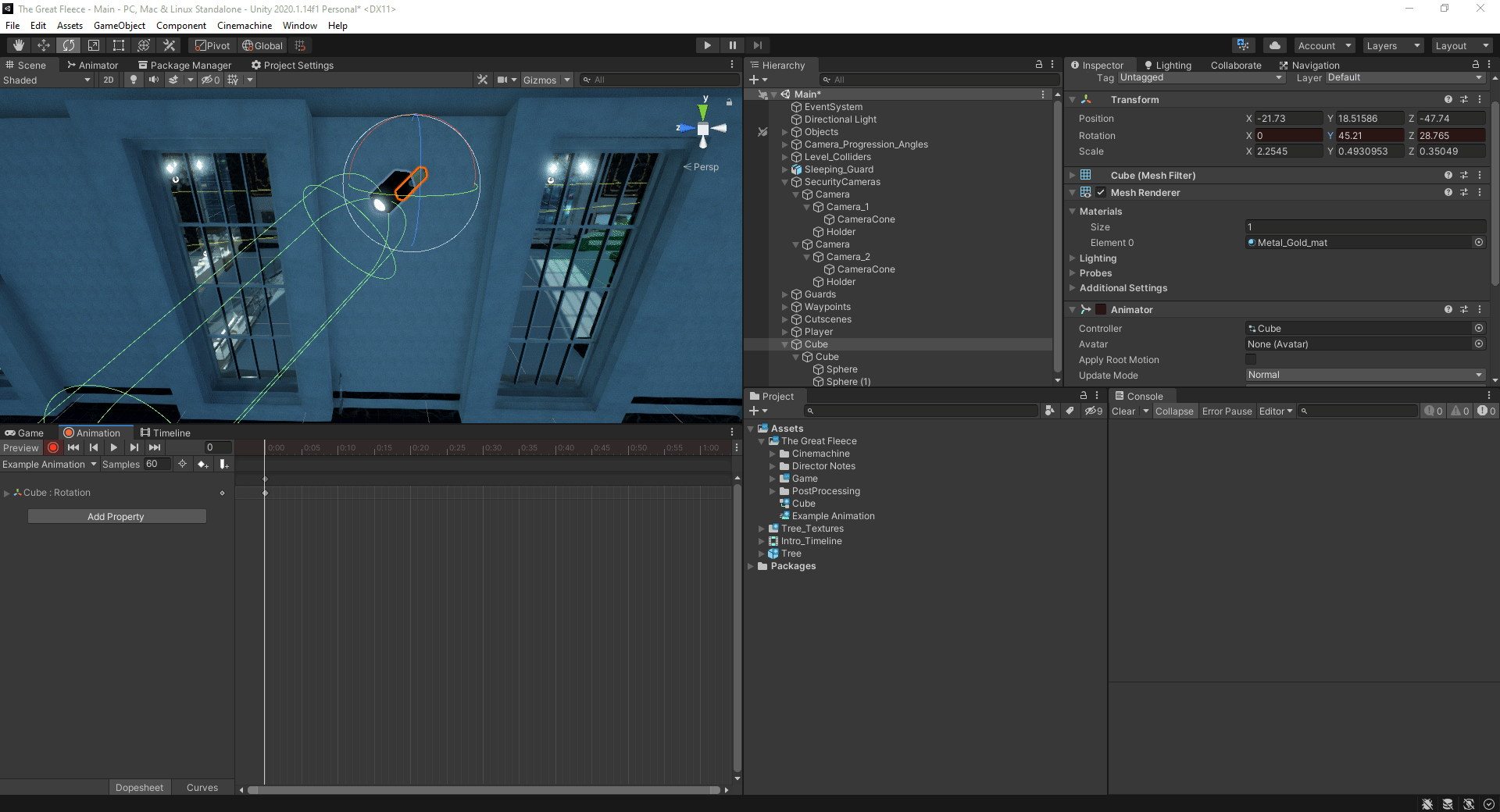Toggle Pivot handle position

coord(212,45)
